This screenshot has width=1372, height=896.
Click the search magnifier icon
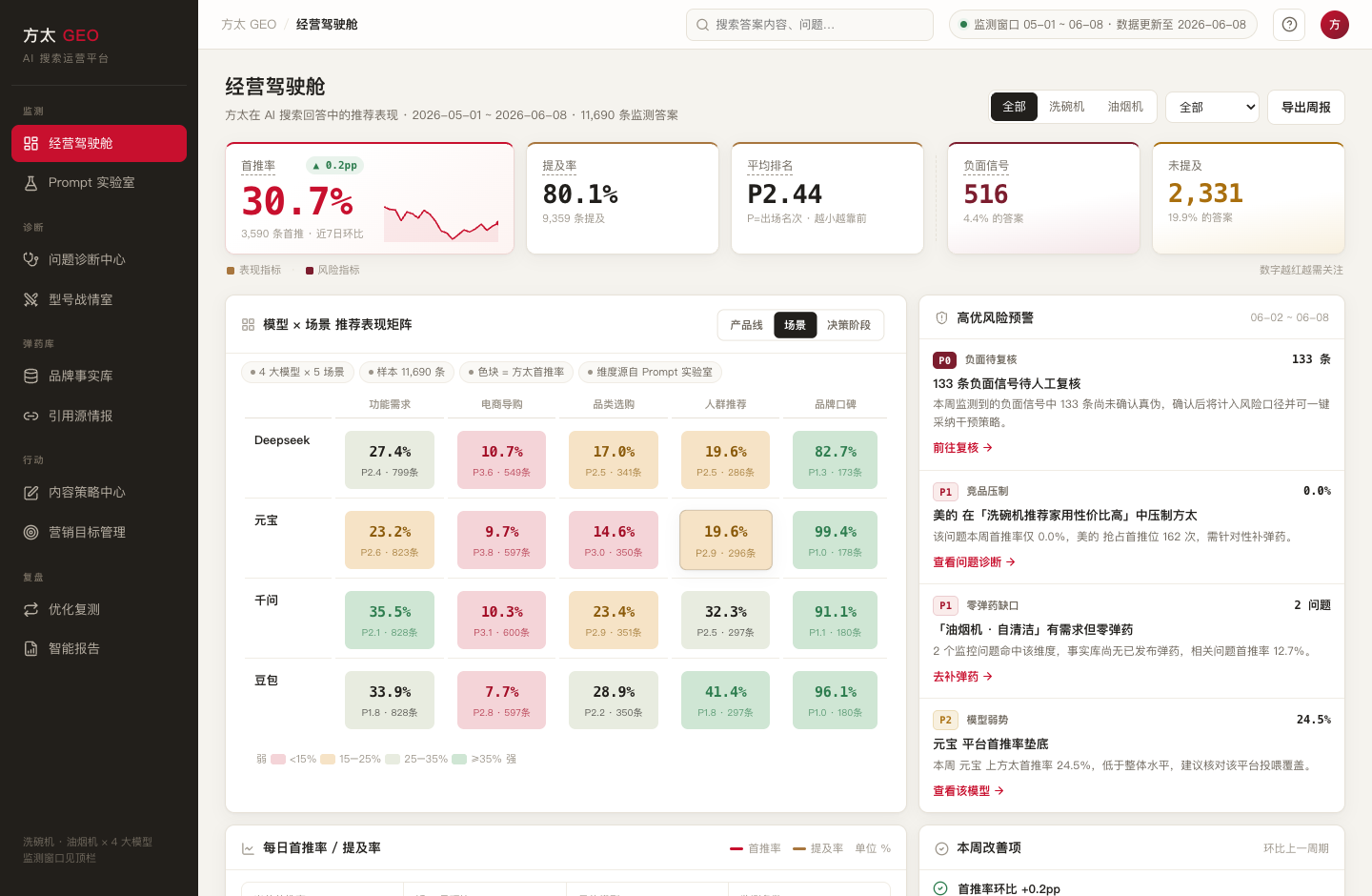[x=702, y=25]
